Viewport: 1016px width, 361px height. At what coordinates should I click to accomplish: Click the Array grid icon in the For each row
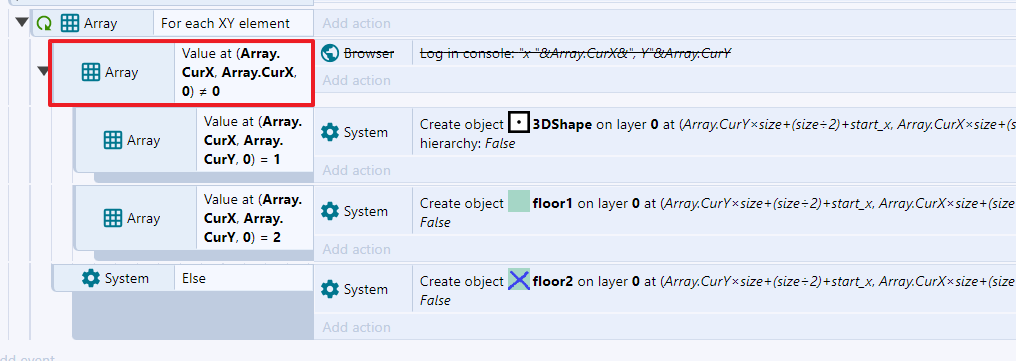coord(69,23)
